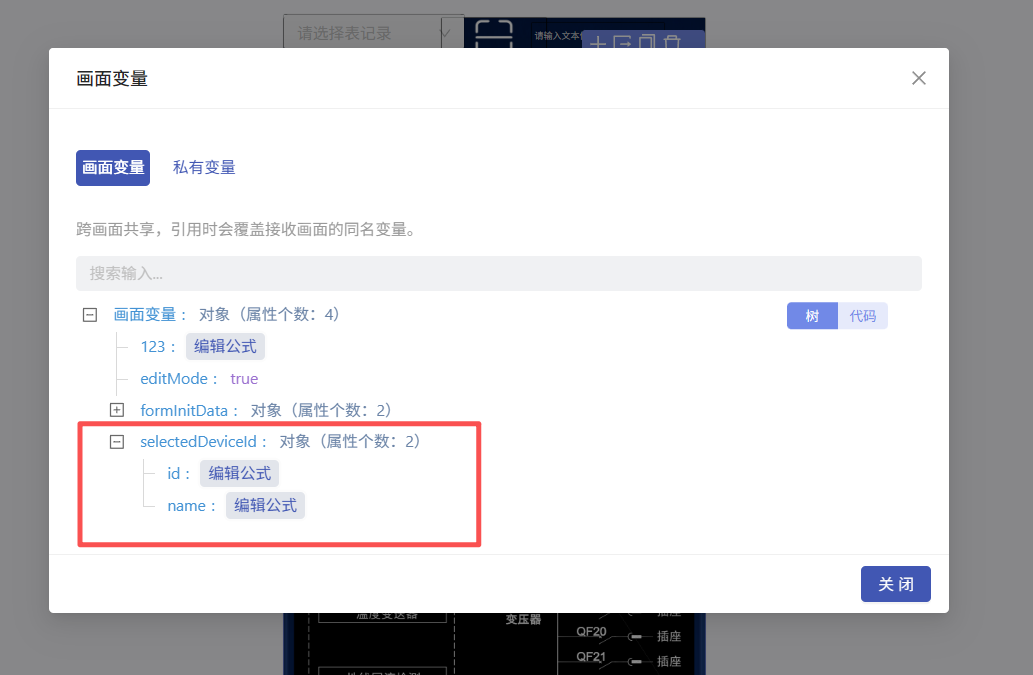Select the selectedDeviceId key label
The width and height of the screenshot is (1033, 675).
click(201, 442)
